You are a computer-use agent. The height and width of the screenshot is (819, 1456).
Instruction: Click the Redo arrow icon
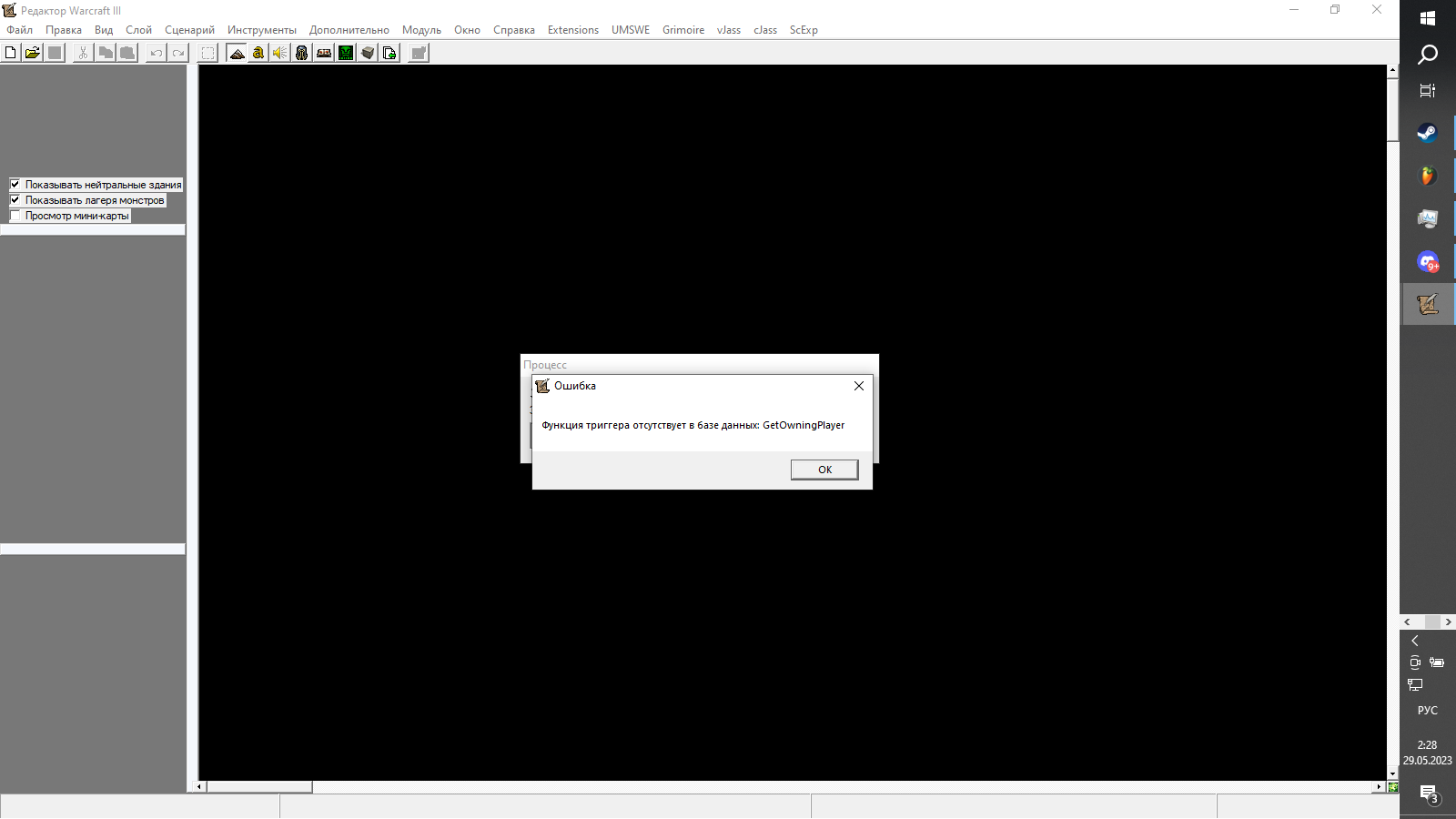[x=178, y=53]
